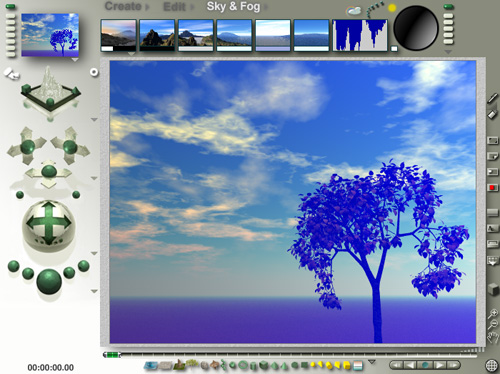Expand options triangle below Nano preview
Image resolution: width=500 pixels, height=374 pixels.
pos(75,60)
